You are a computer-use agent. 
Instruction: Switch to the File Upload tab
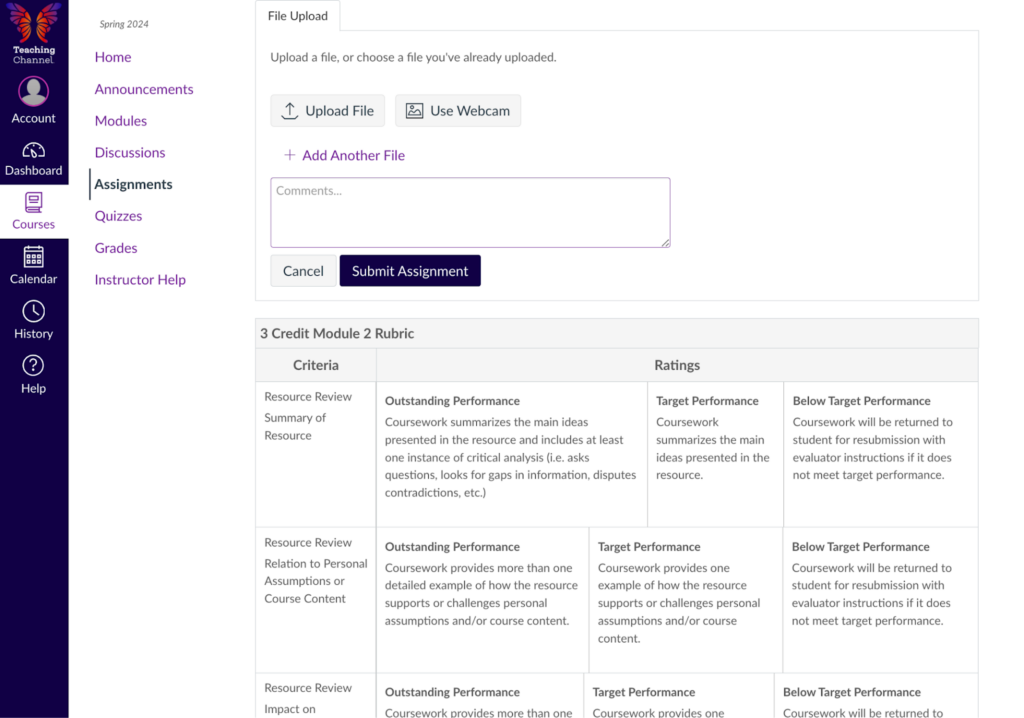click(298, 16)
